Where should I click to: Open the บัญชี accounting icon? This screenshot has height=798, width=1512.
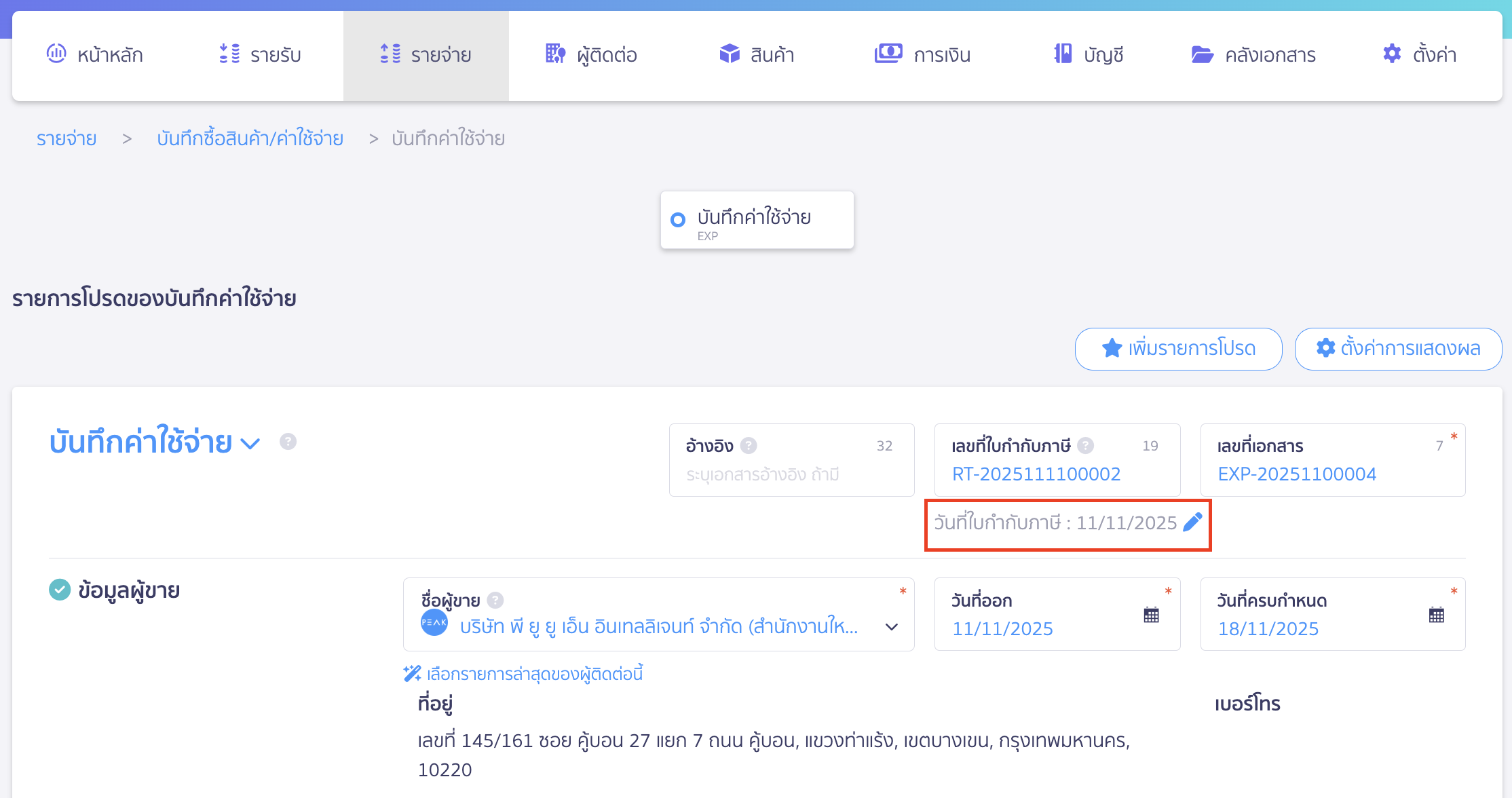point(1063,53)
